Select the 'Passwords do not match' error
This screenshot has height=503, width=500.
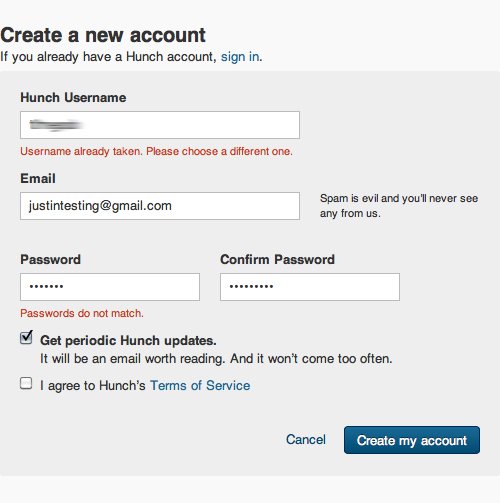(82, 313)
